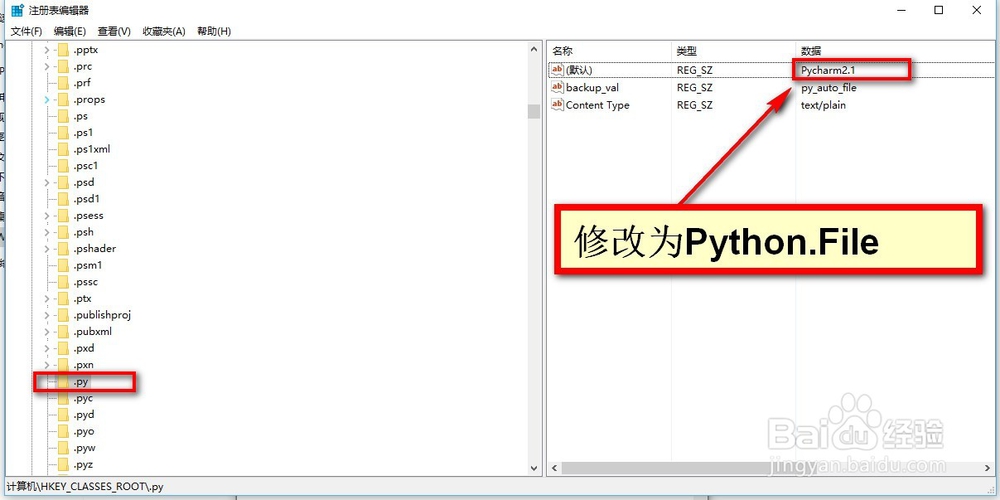Image resolution: width=1000 pixels, height=500 pixels.
Task: Click the .ps1 folder icon
Action: pos(62,133)
